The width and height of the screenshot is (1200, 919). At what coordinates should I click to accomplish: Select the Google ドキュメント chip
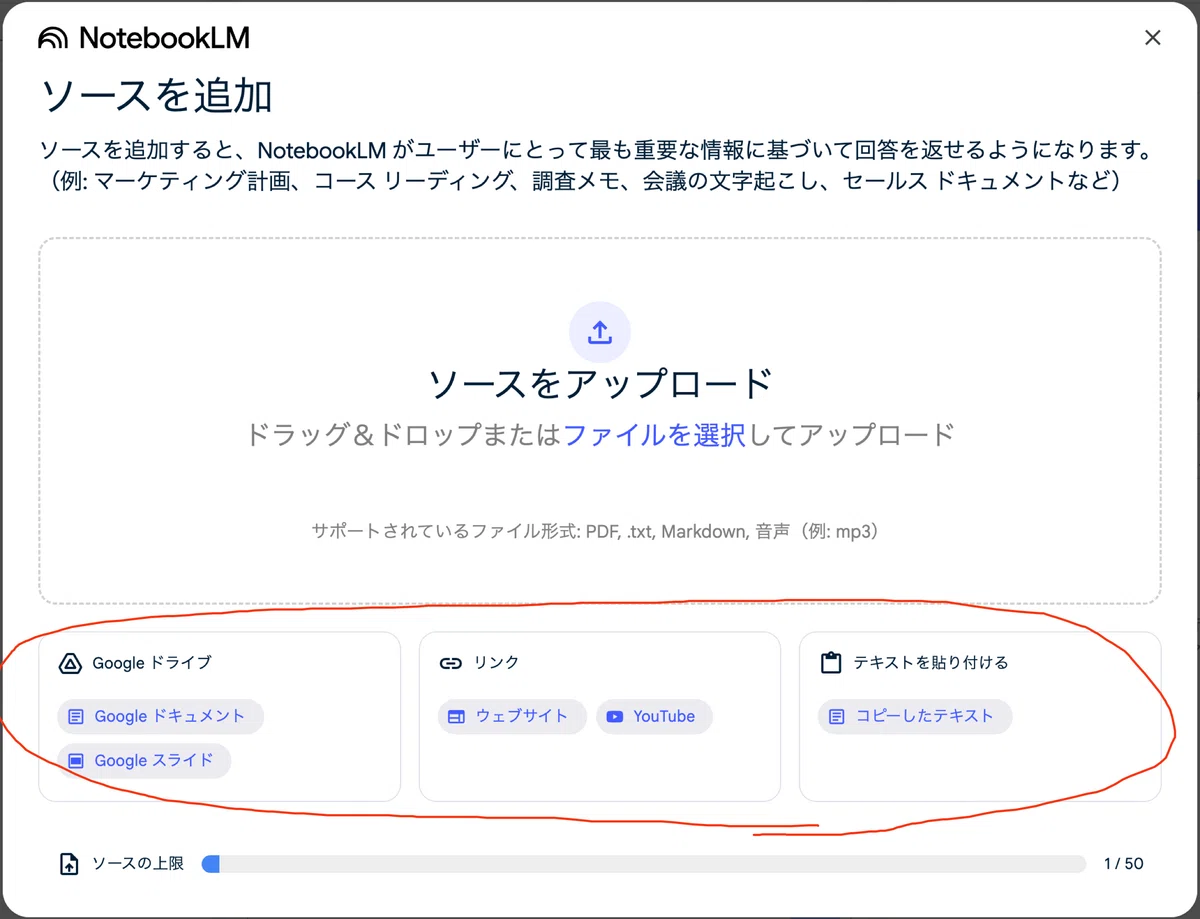point(160,716)
